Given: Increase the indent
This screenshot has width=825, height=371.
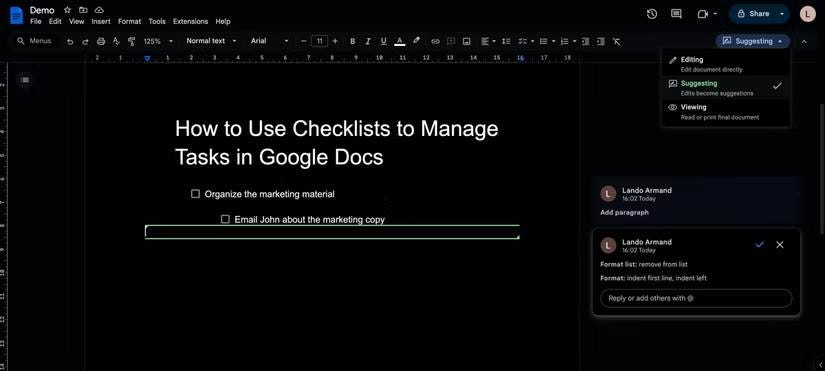Looking at the screenshot, I should [600, 41].
